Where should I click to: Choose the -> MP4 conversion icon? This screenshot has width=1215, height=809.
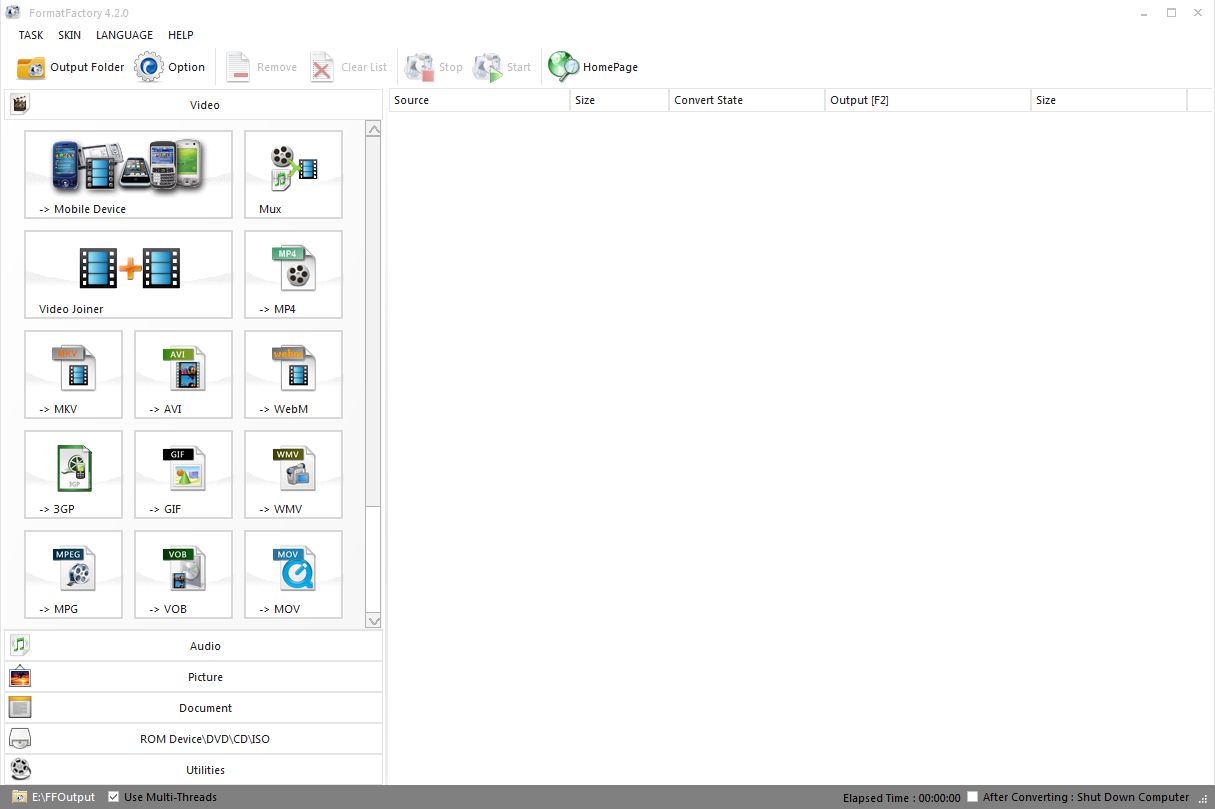(293, 274)
